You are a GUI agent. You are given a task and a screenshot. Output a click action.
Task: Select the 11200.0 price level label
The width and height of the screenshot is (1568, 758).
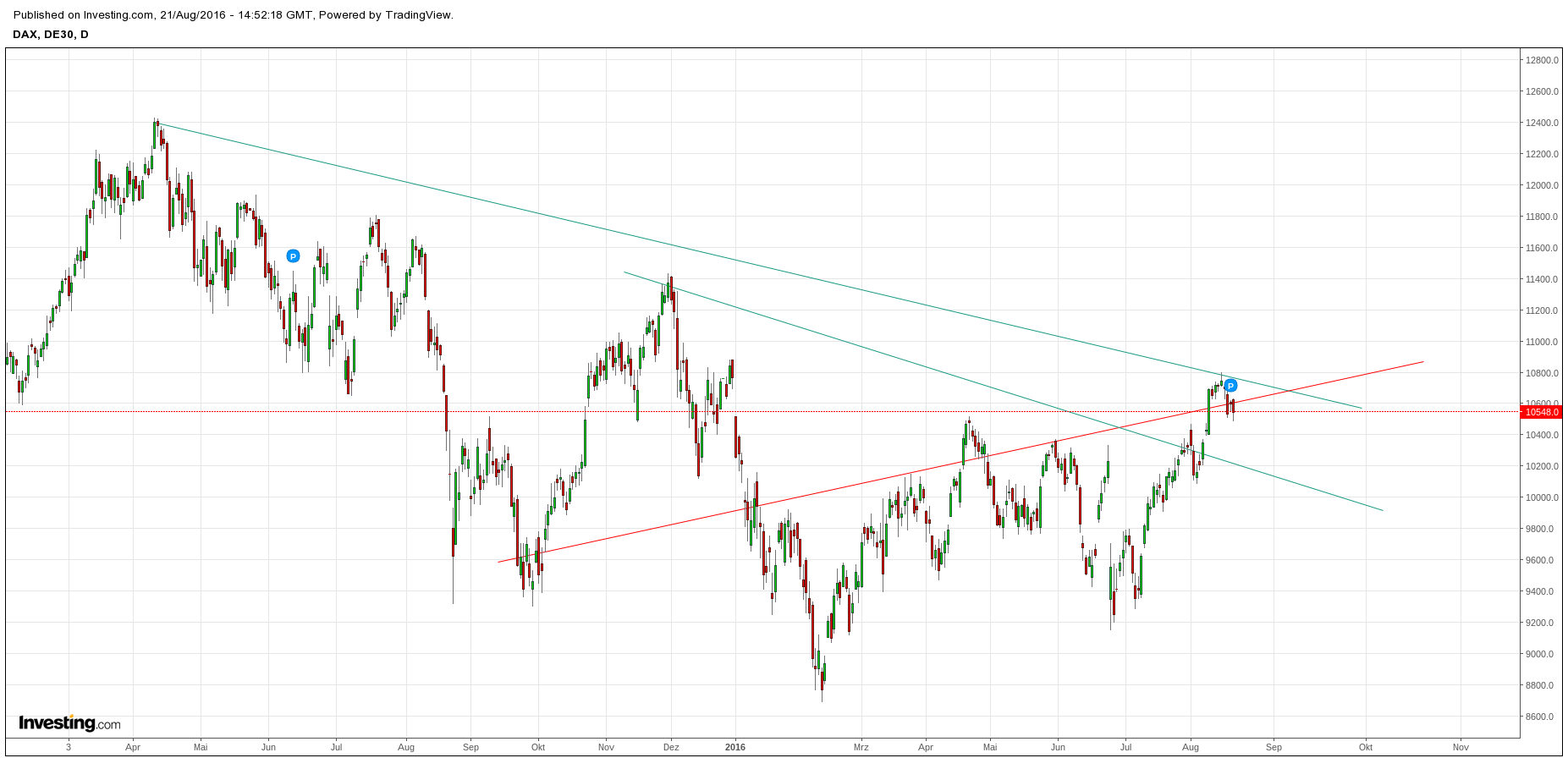click(x=1542, y=310)
